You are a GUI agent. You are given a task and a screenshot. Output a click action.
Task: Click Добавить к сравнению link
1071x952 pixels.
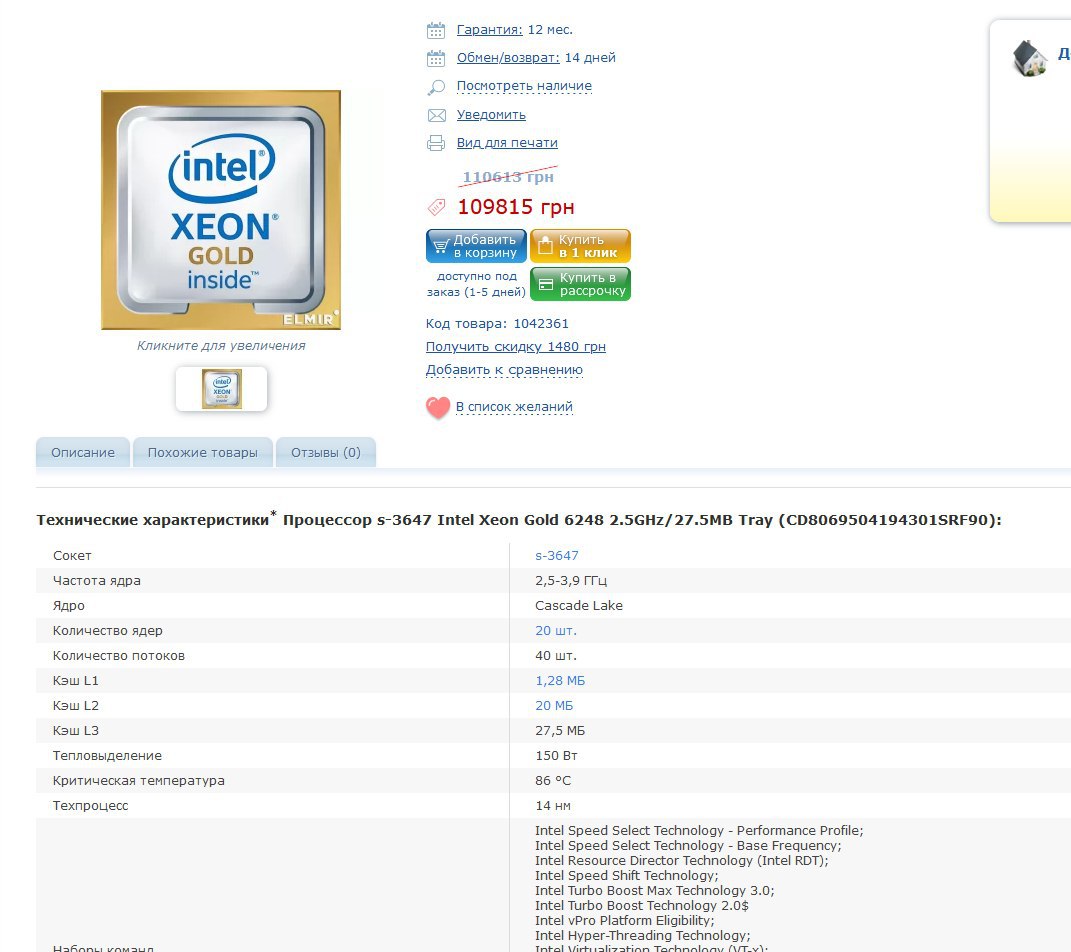(504, 370)
